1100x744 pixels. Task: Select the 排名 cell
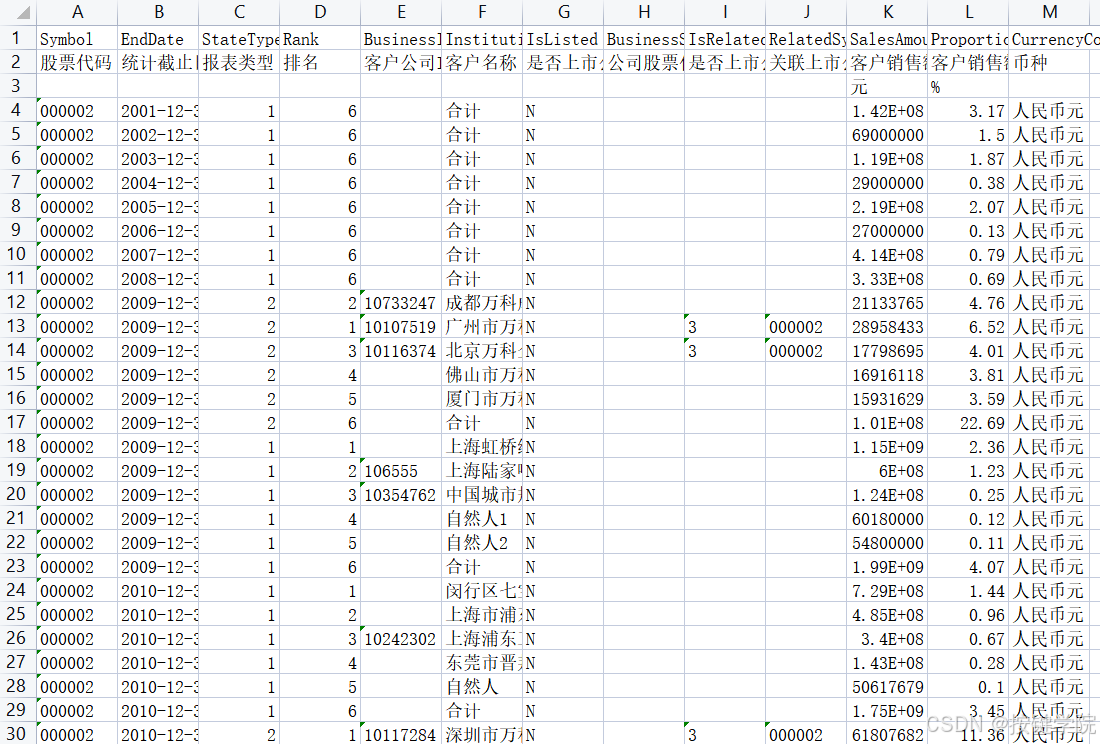click(320, 62)
